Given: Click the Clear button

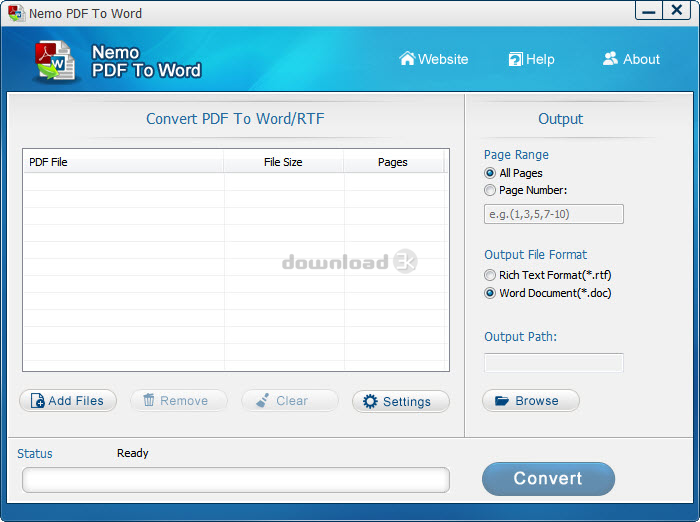Looking at the screenshot, I should click(x=290, y=401).
